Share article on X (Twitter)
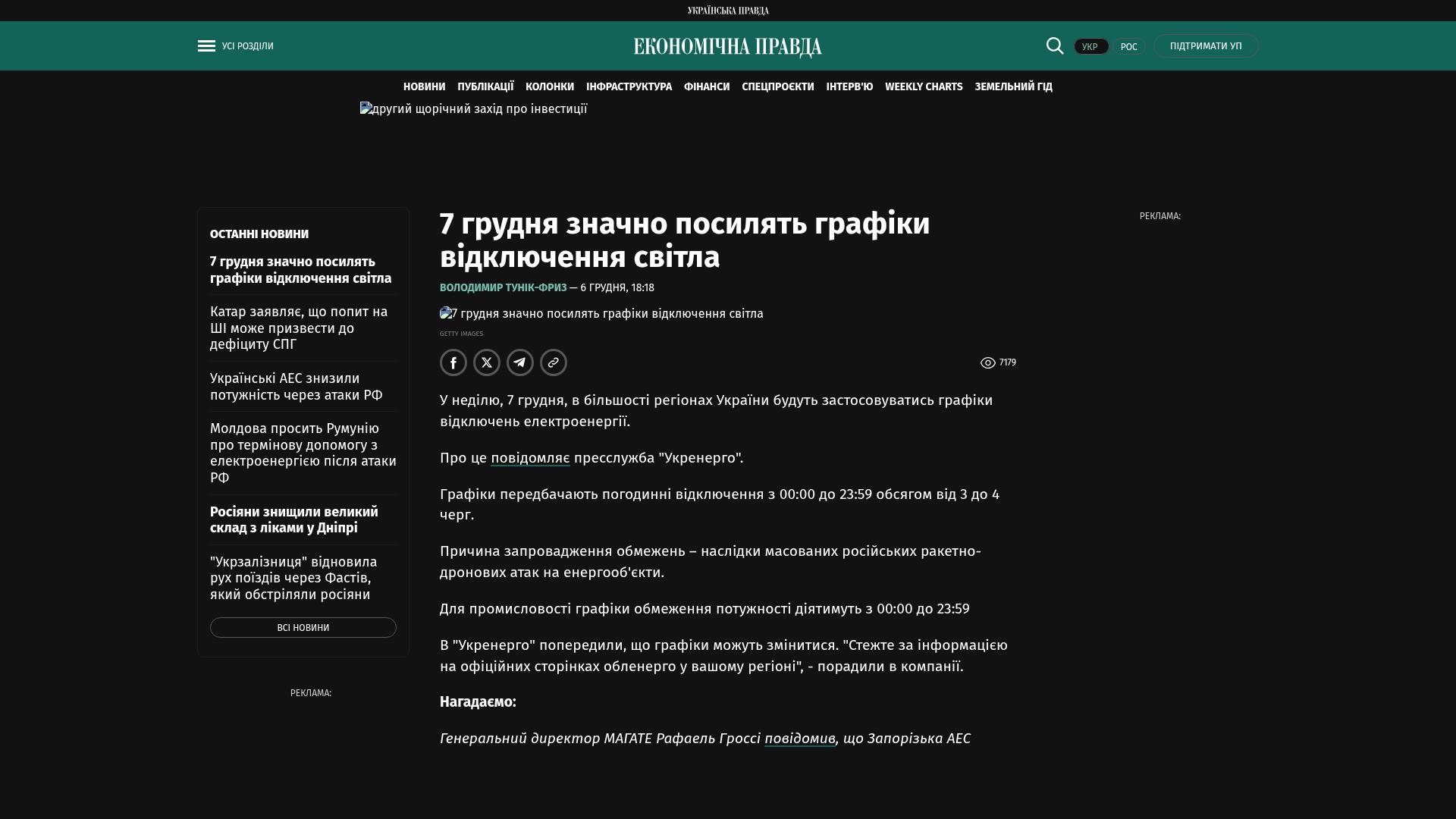Image resolution: width=1456 pixels, height=819 pixels. [487, 362]
